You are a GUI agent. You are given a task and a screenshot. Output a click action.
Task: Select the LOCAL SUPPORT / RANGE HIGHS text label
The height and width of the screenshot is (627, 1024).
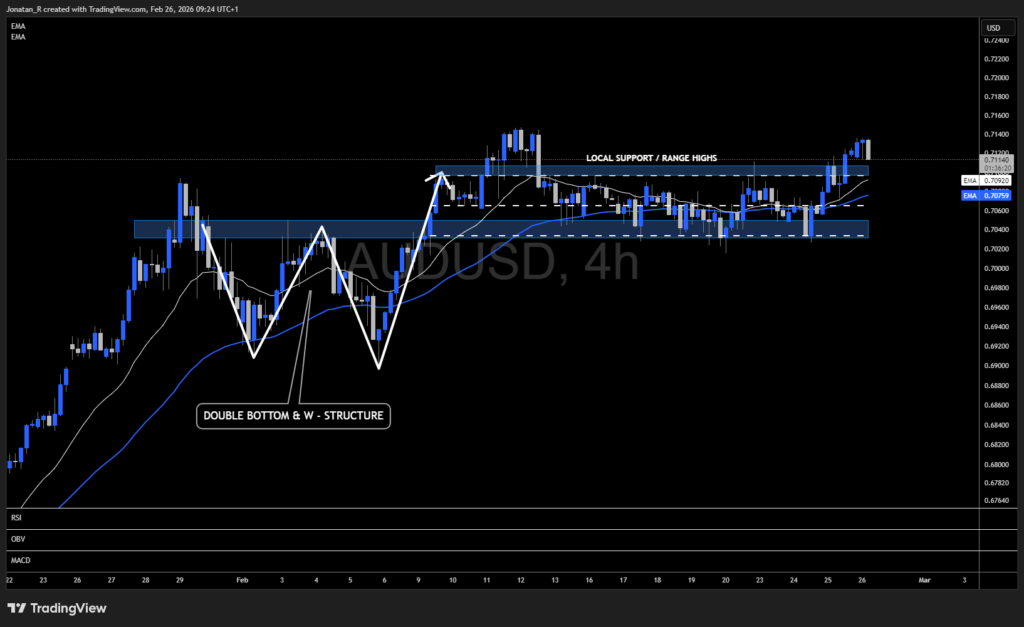pos(651,158)
